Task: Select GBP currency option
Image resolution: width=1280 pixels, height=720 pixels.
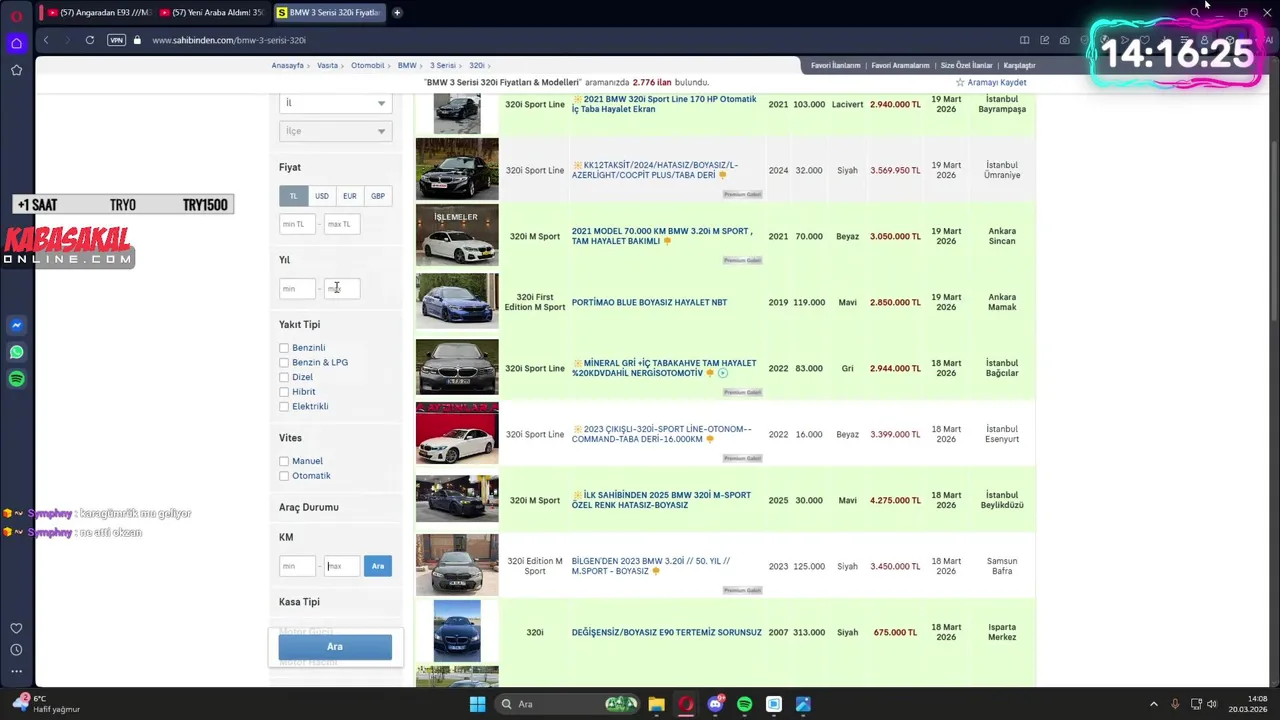Action: (377, 196)
